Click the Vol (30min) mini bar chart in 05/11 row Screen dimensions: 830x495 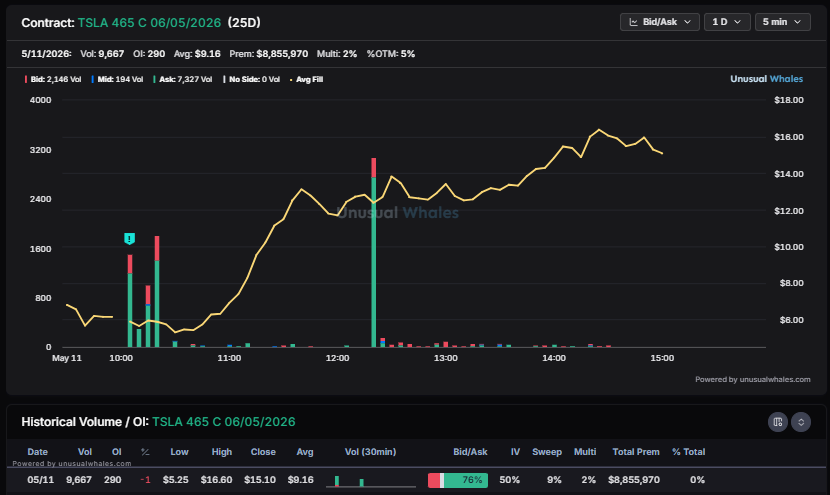tap(371, 481)
